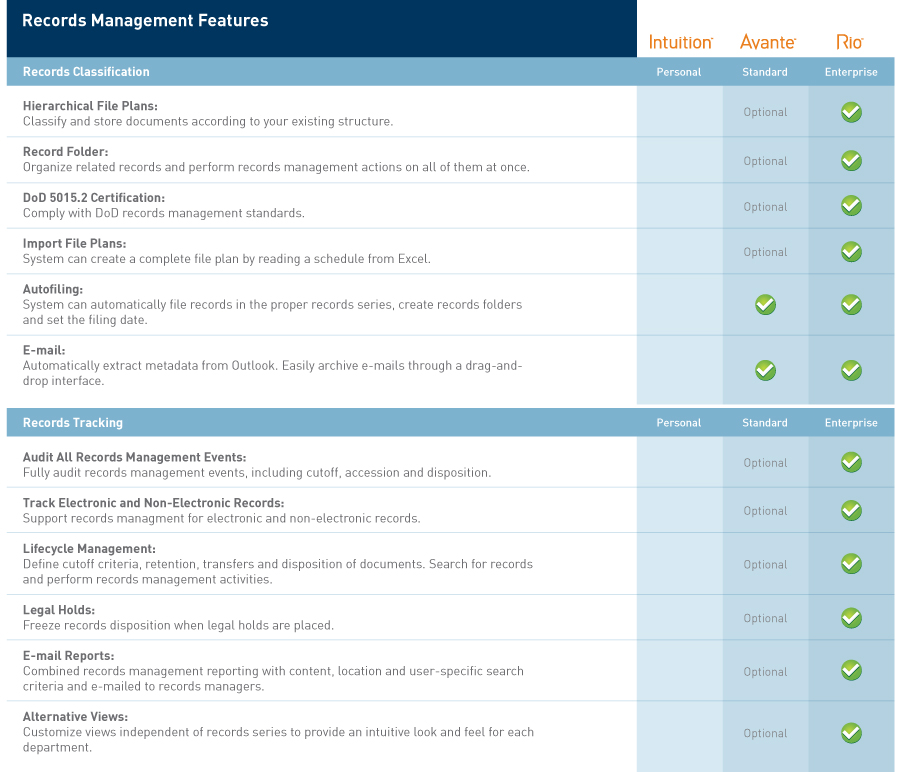Click 'Fully audit records management events' description
This screenshot has width=900, height=772.
point(257,473)
